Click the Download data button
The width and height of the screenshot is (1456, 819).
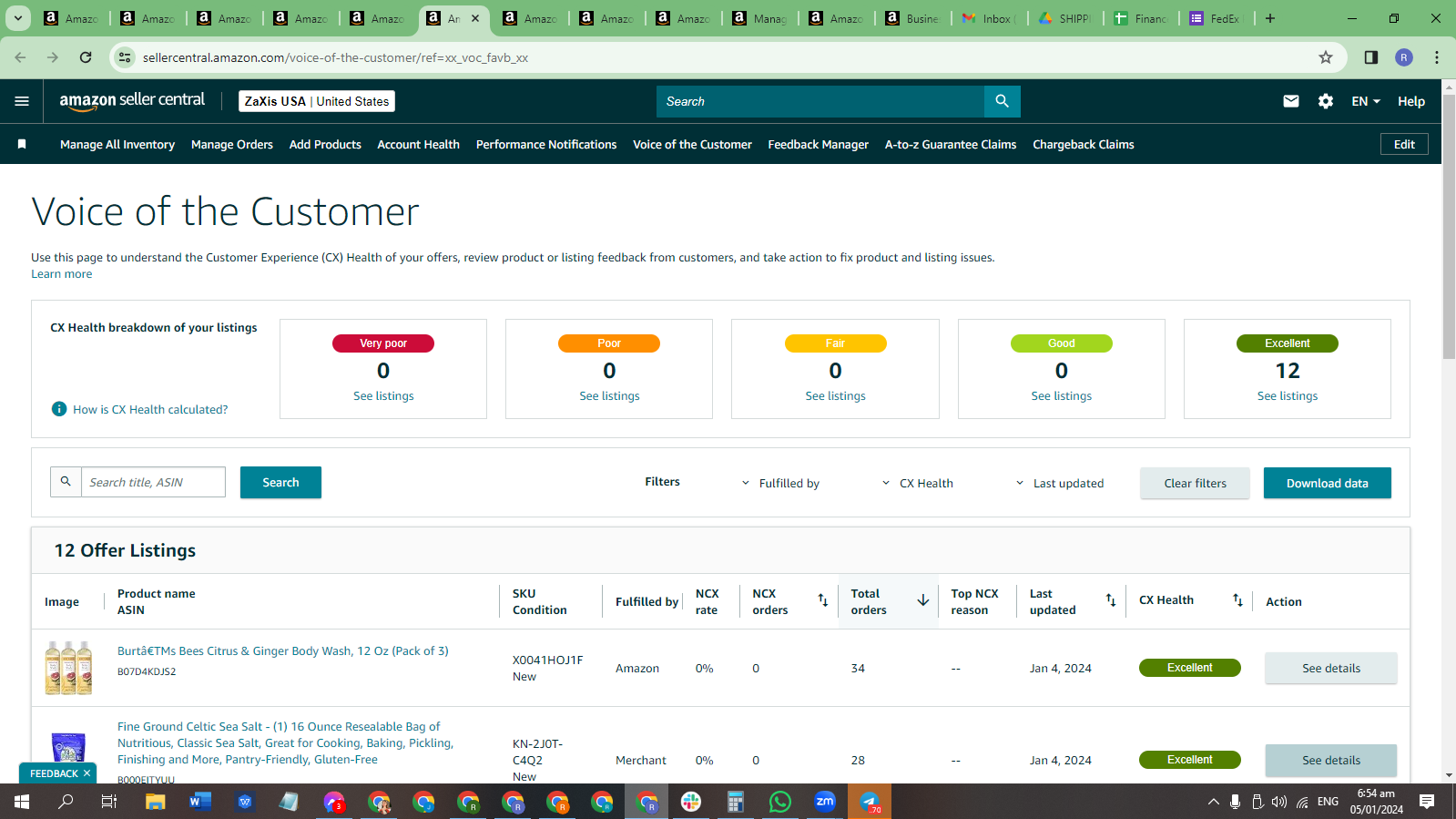[1327, 483]
